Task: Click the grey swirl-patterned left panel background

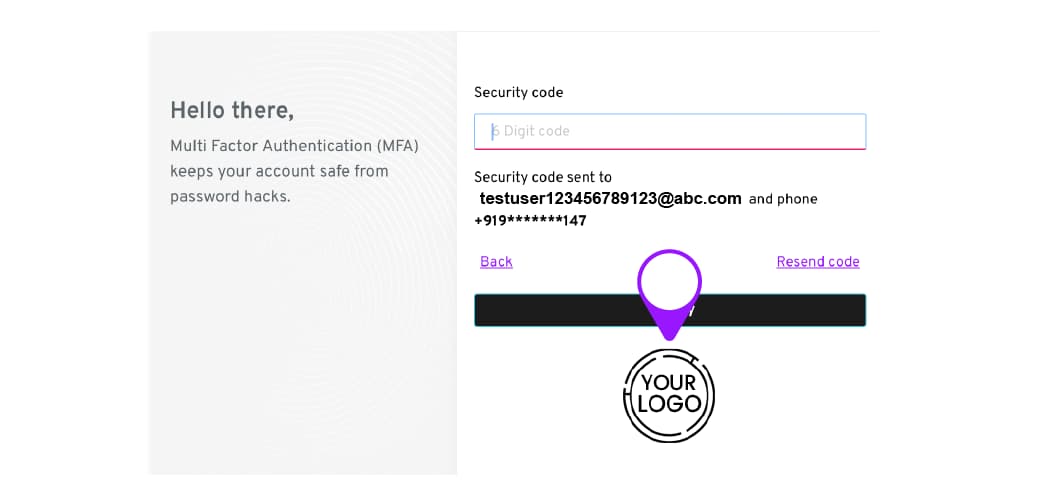Action: point(300,350)
